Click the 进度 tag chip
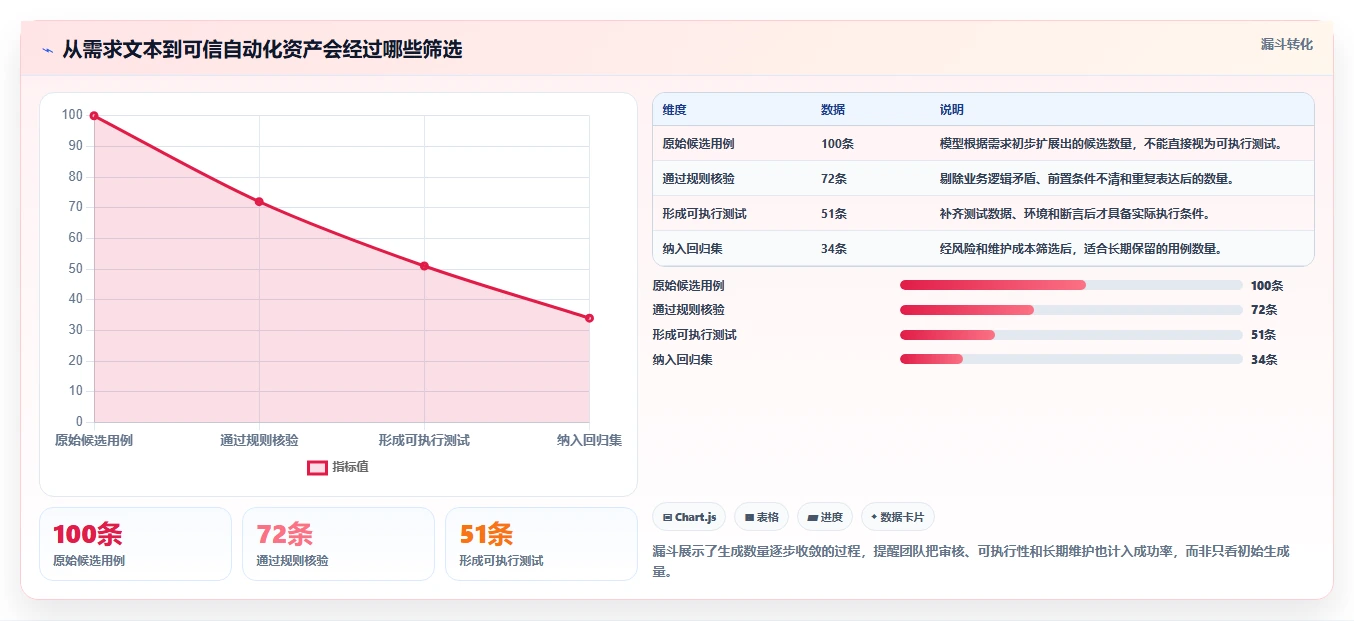The height and width of the screenshot is (621, 1354). tap(825, 517)
